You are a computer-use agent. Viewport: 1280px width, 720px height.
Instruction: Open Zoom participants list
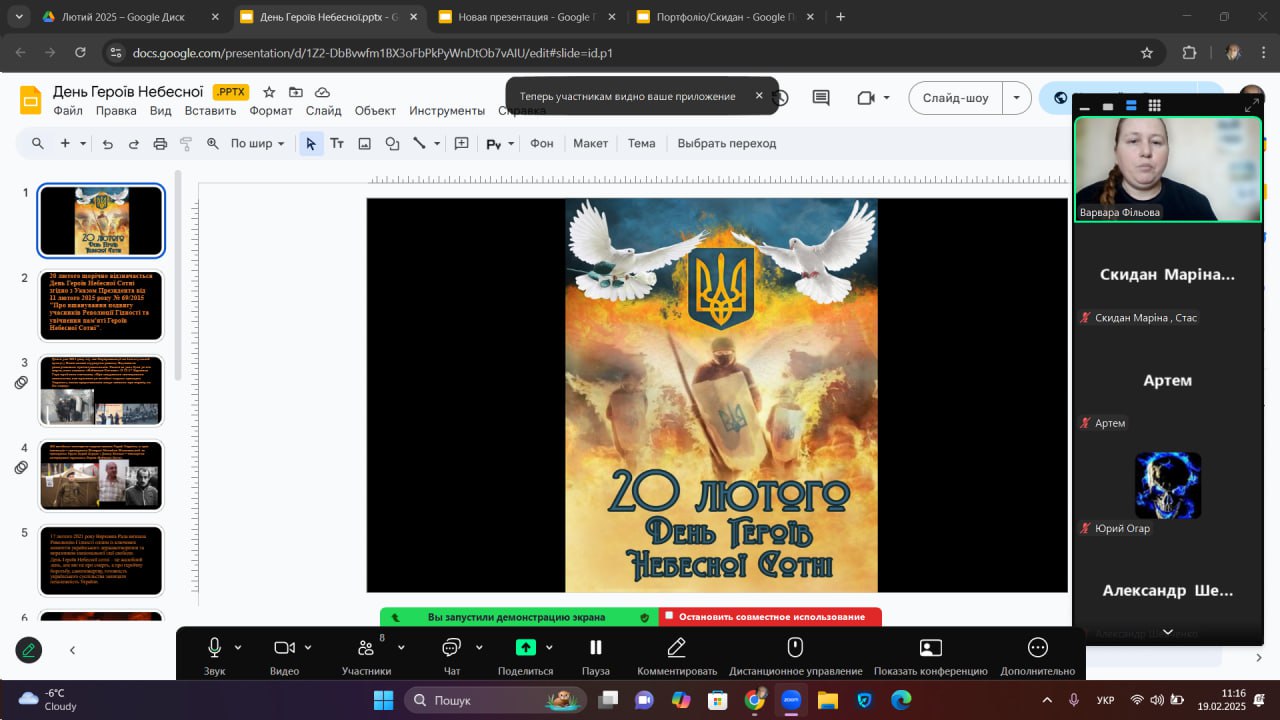point(366,655)
